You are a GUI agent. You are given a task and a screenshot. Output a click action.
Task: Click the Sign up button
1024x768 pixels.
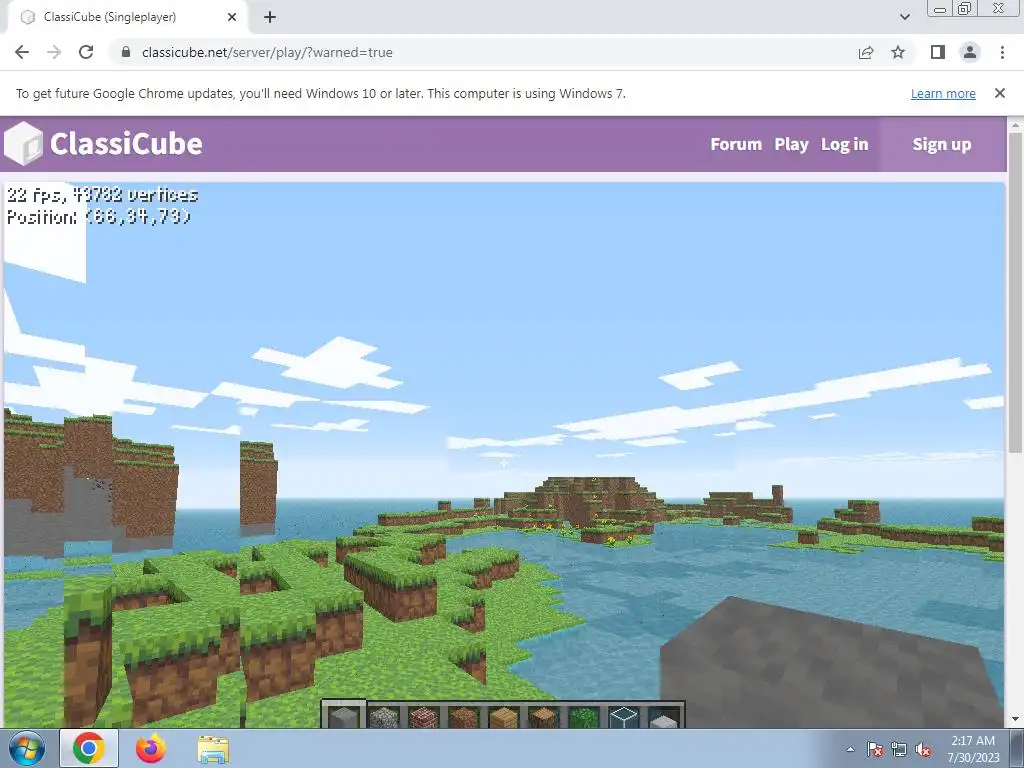tap(942, 144)
